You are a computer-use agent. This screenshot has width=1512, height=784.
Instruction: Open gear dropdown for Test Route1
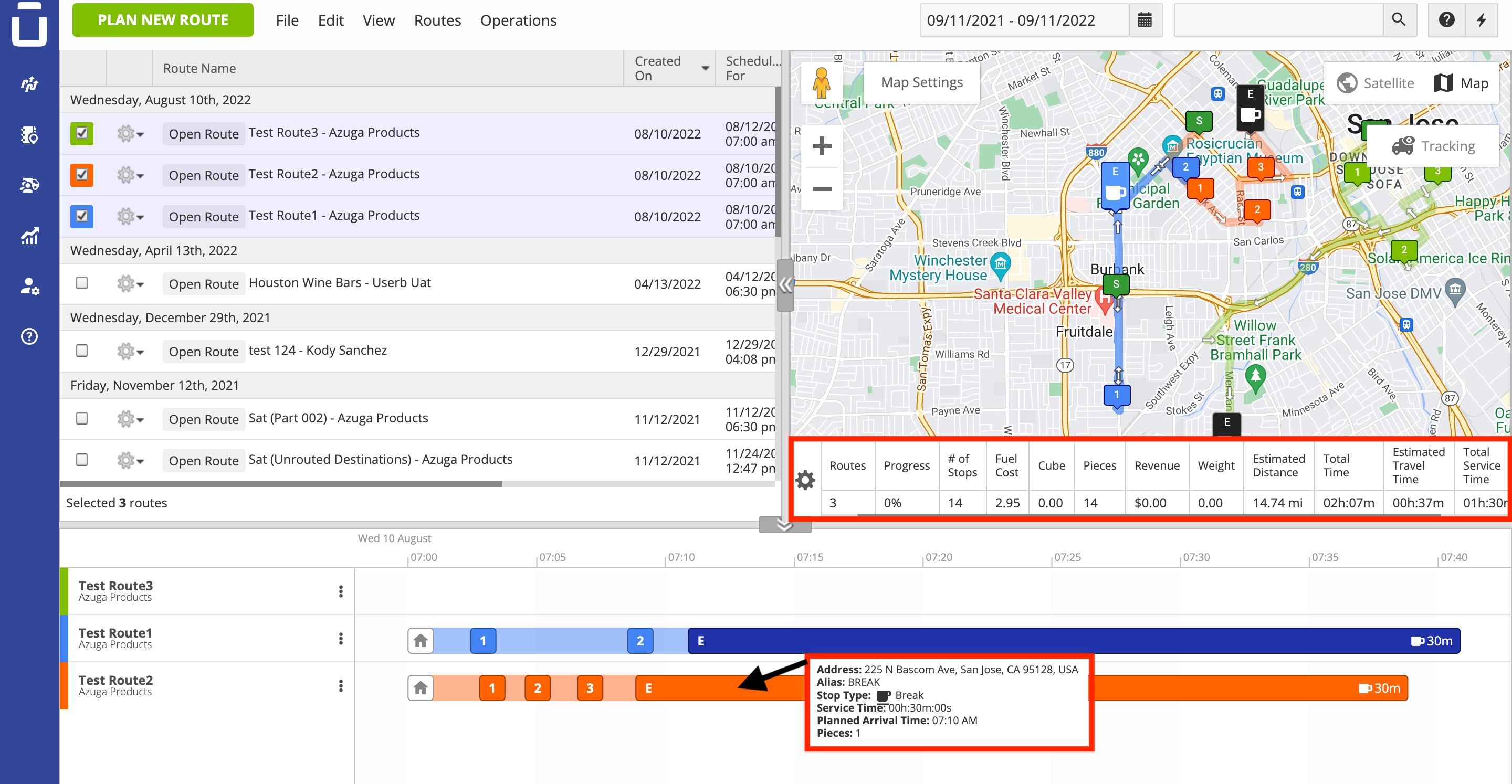pyautogui.click(x=130, y=217)
